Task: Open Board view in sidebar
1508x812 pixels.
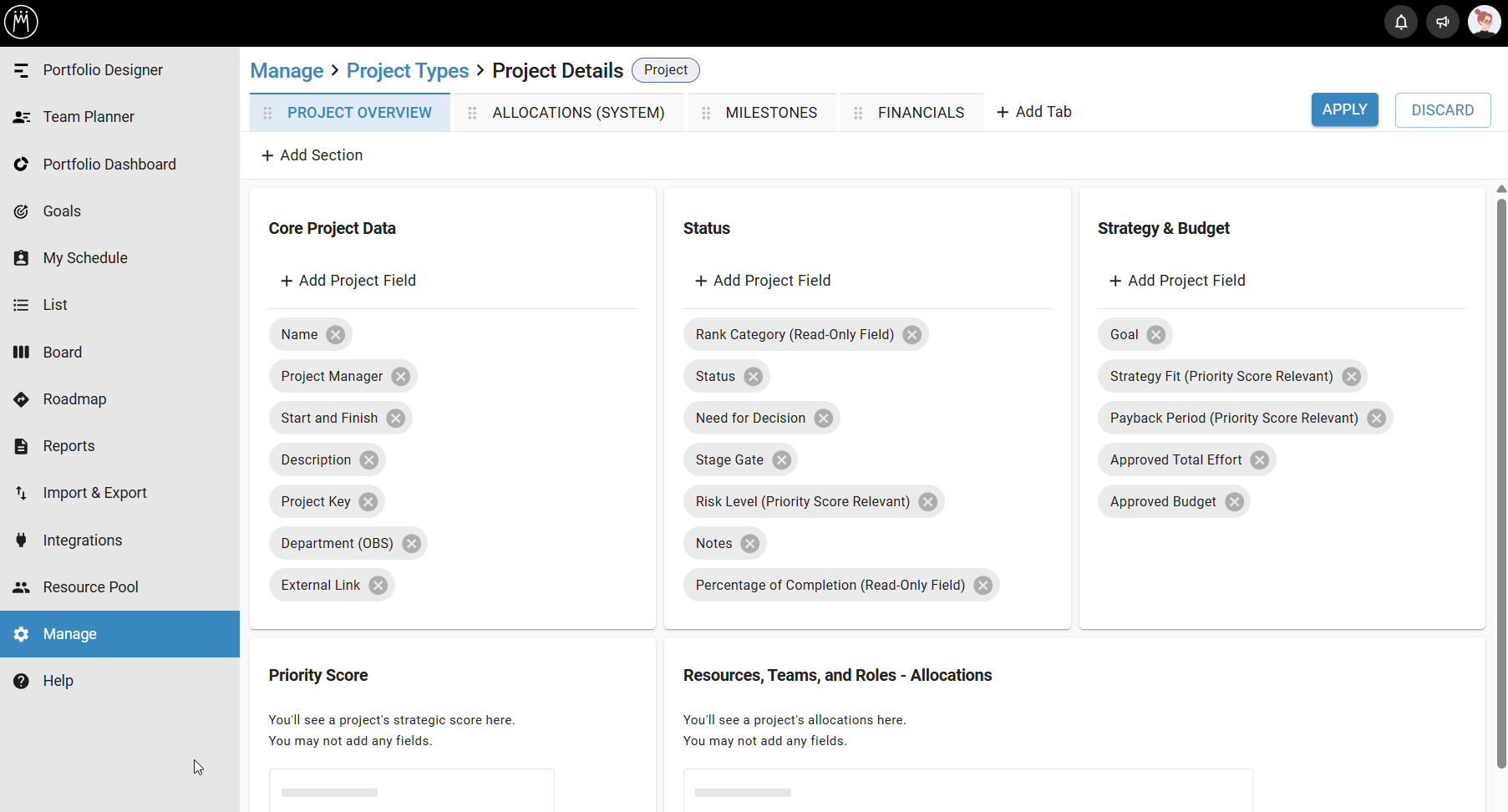Action: click(119, 353)
